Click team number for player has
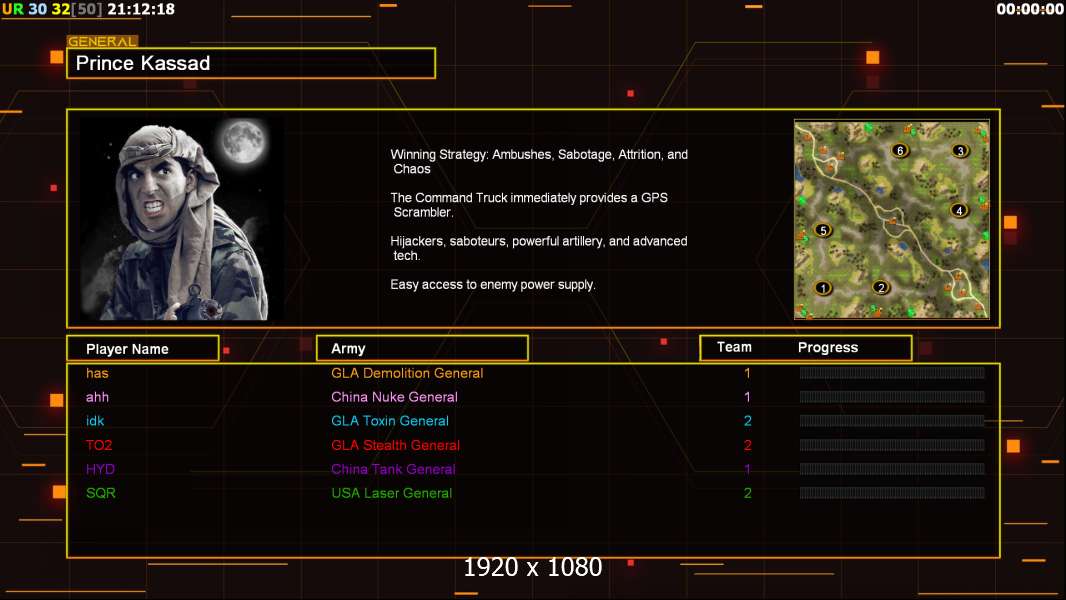This screenshot has width=1066, height=600. [x=747, y=373]
